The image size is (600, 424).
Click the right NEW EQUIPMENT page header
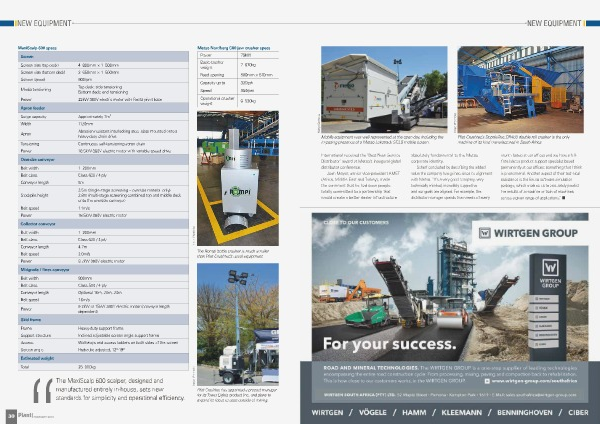click(x=554, y=23)
